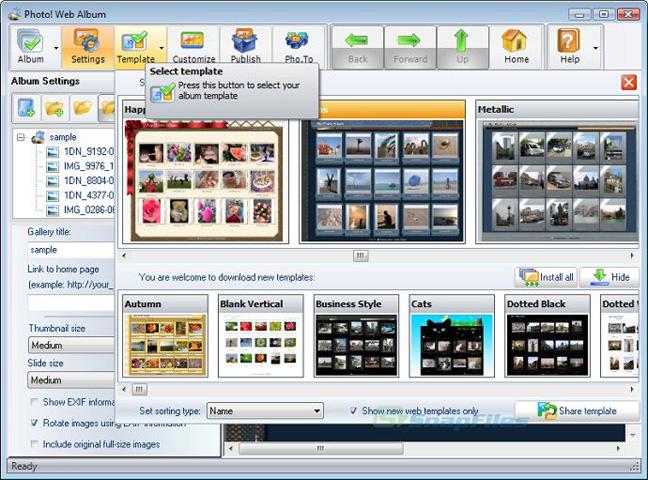Go Forward with the green right arrow
Screen dimensions: 648x480
click(410, 47)
